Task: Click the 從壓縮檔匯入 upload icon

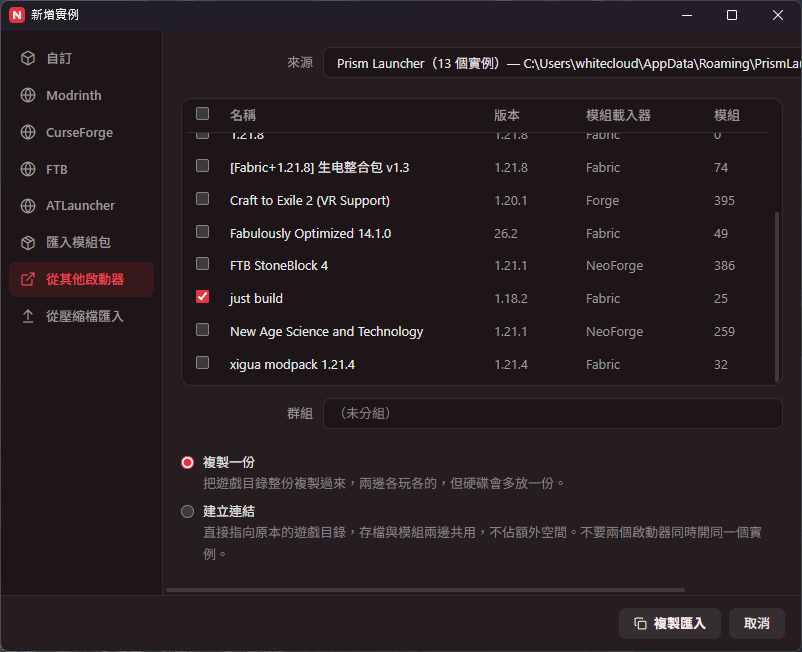Action: (28, 316)
